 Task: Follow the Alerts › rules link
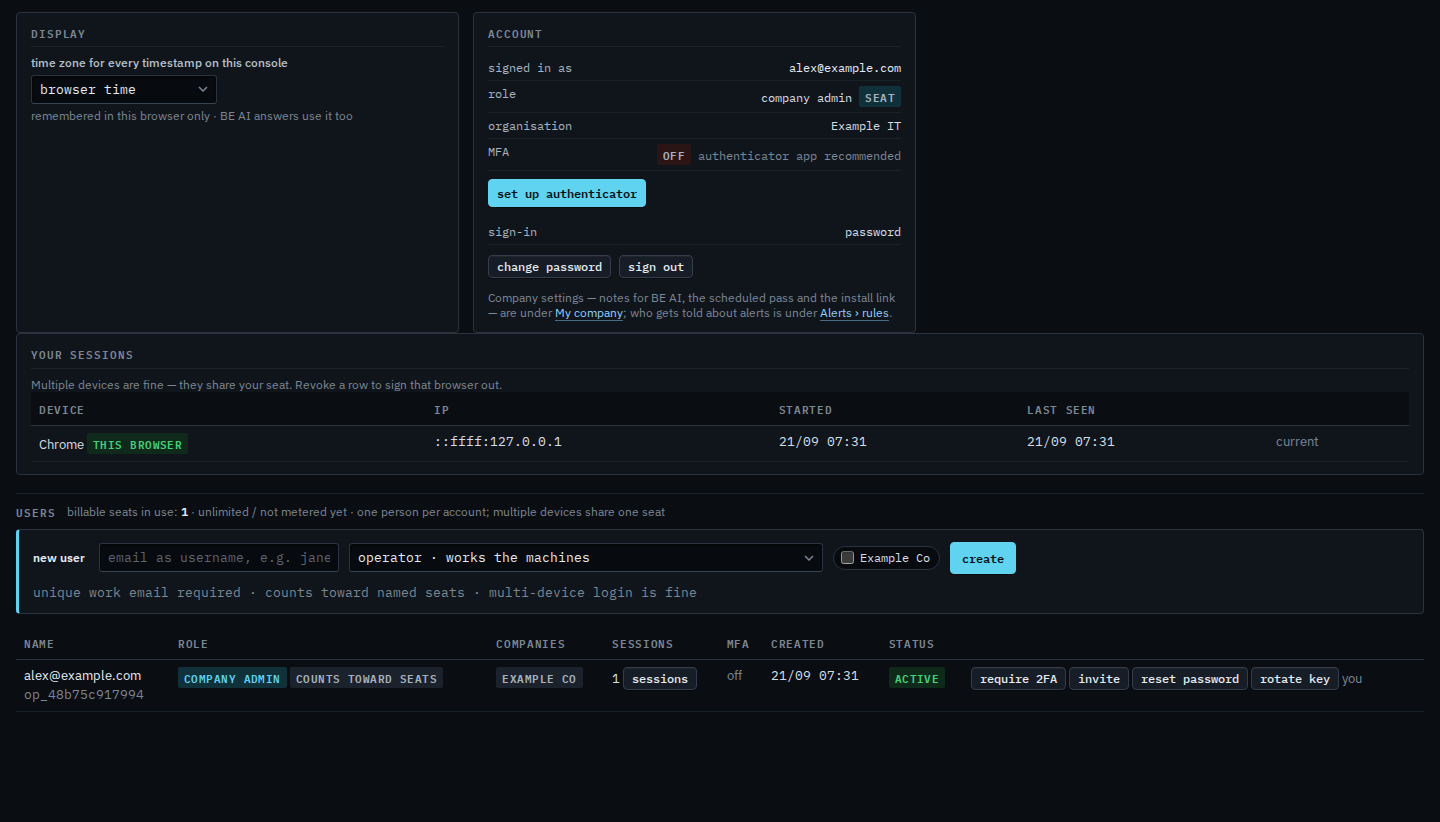[854, 313]
